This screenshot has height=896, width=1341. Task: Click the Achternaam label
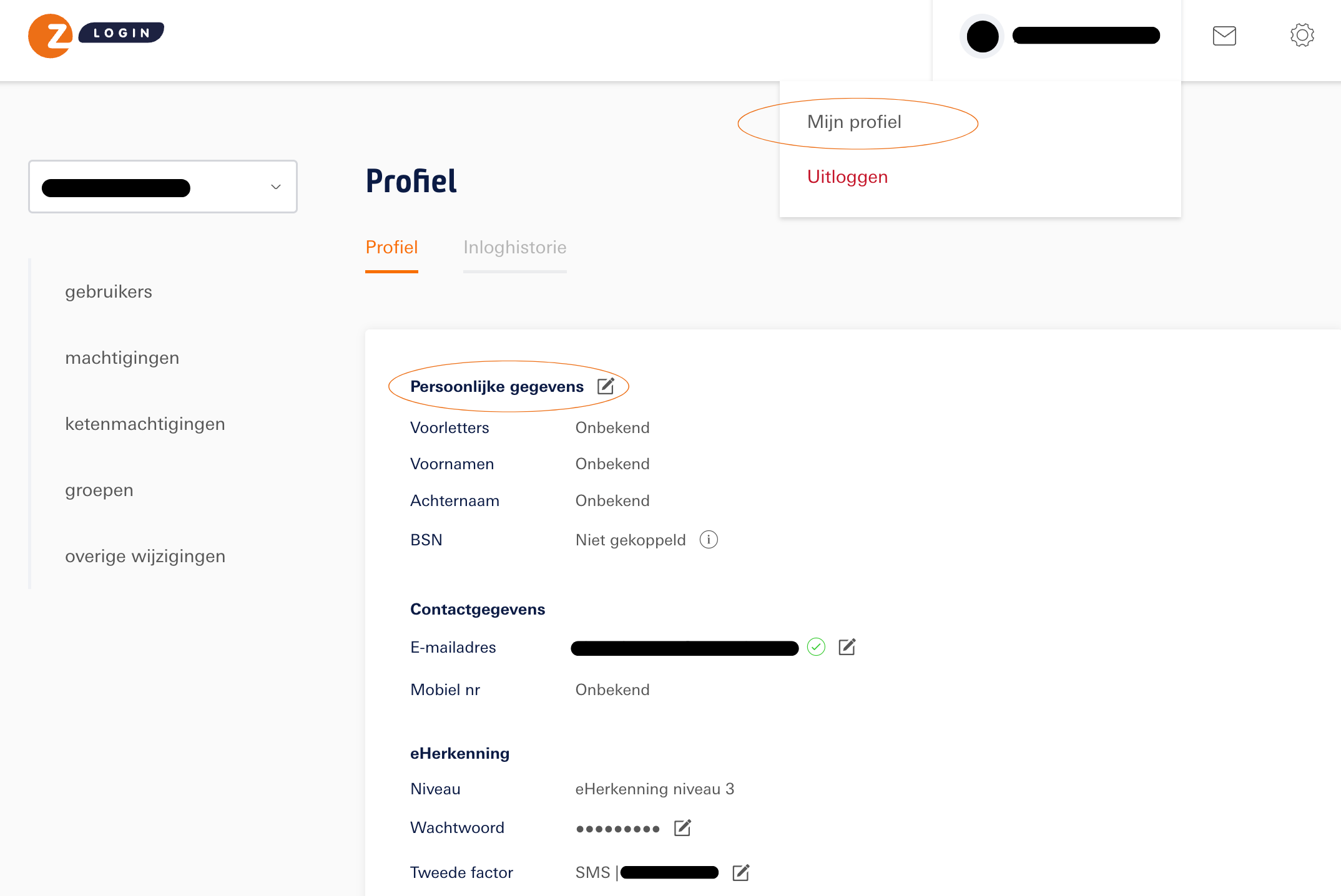pyautogui.click(x=454, y=500)
